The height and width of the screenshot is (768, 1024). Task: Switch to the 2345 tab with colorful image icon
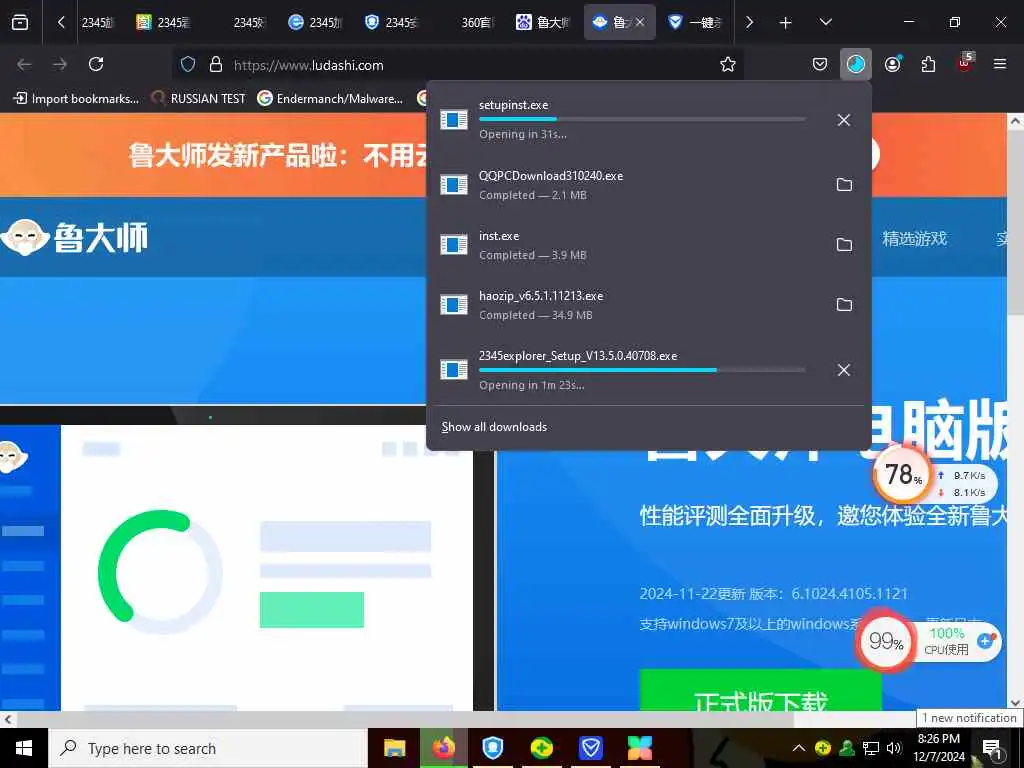(163, 23)
